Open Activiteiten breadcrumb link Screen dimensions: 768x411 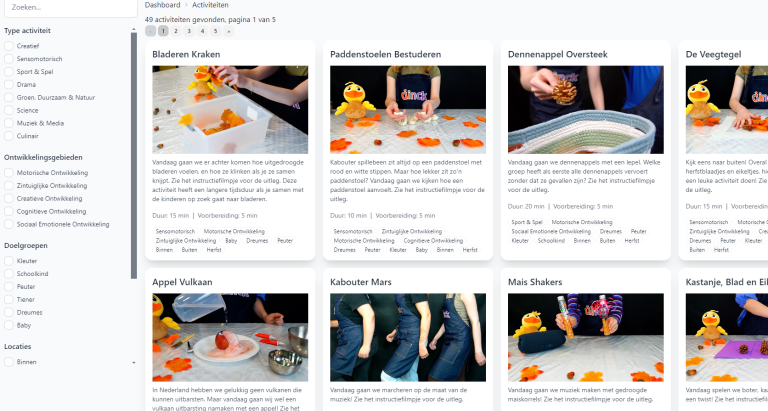(x=210, y=5)
